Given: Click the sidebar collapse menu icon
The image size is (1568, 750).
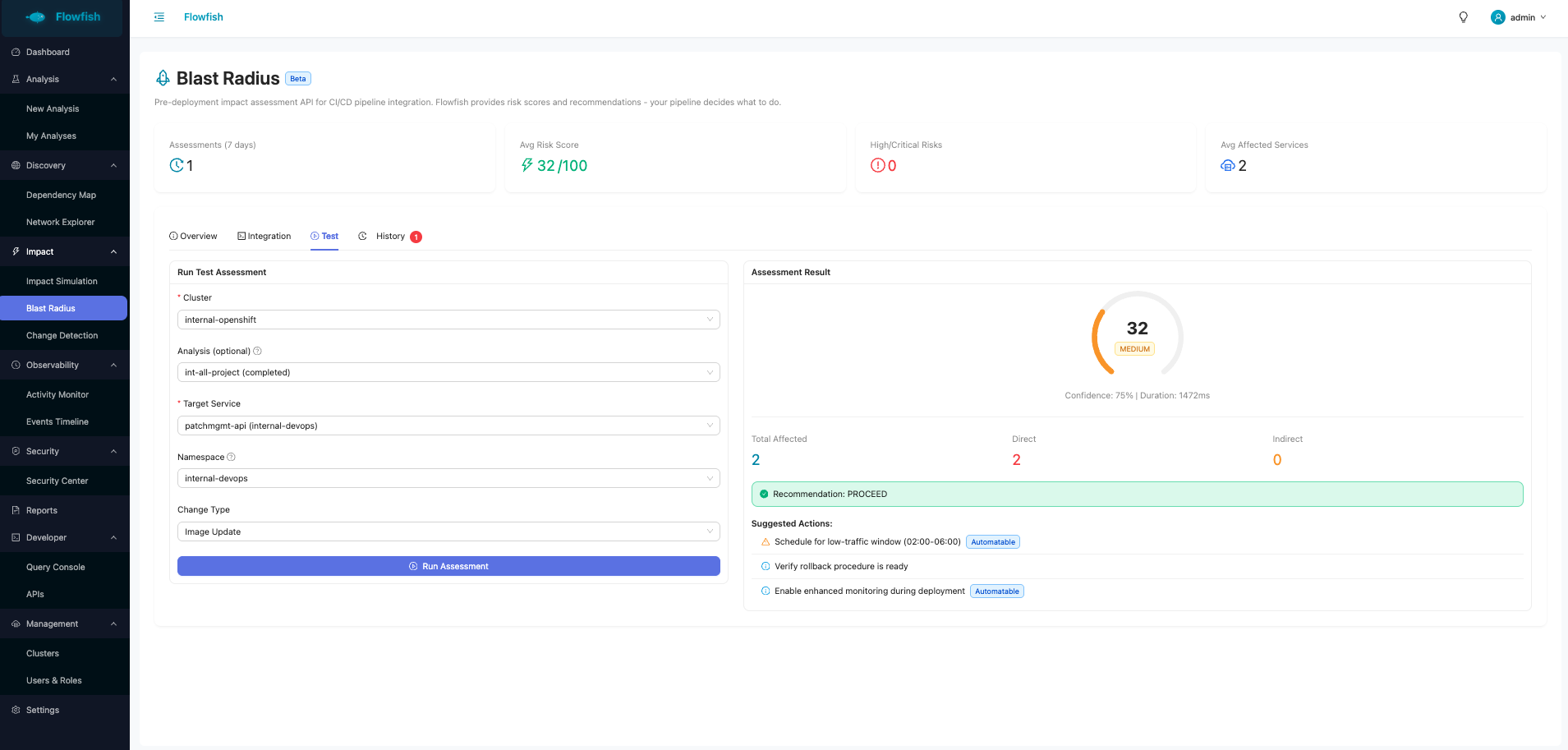Looking at the screenshot, I should tap(159, 17).
